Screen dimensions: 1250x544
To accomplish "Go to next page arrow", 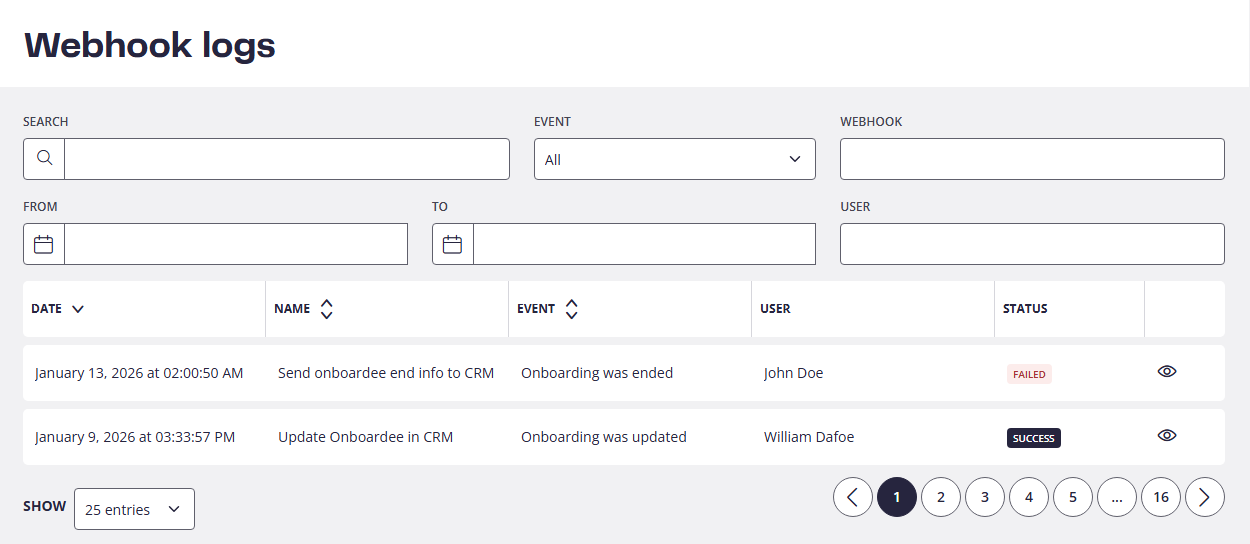I will tap(1205, 497).
